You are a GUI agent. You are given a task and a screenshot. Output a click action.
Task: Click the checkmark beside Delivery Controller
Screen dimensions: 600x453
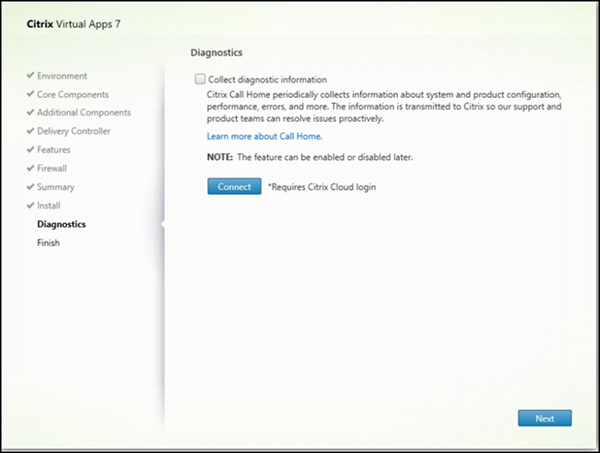(29, 131)
